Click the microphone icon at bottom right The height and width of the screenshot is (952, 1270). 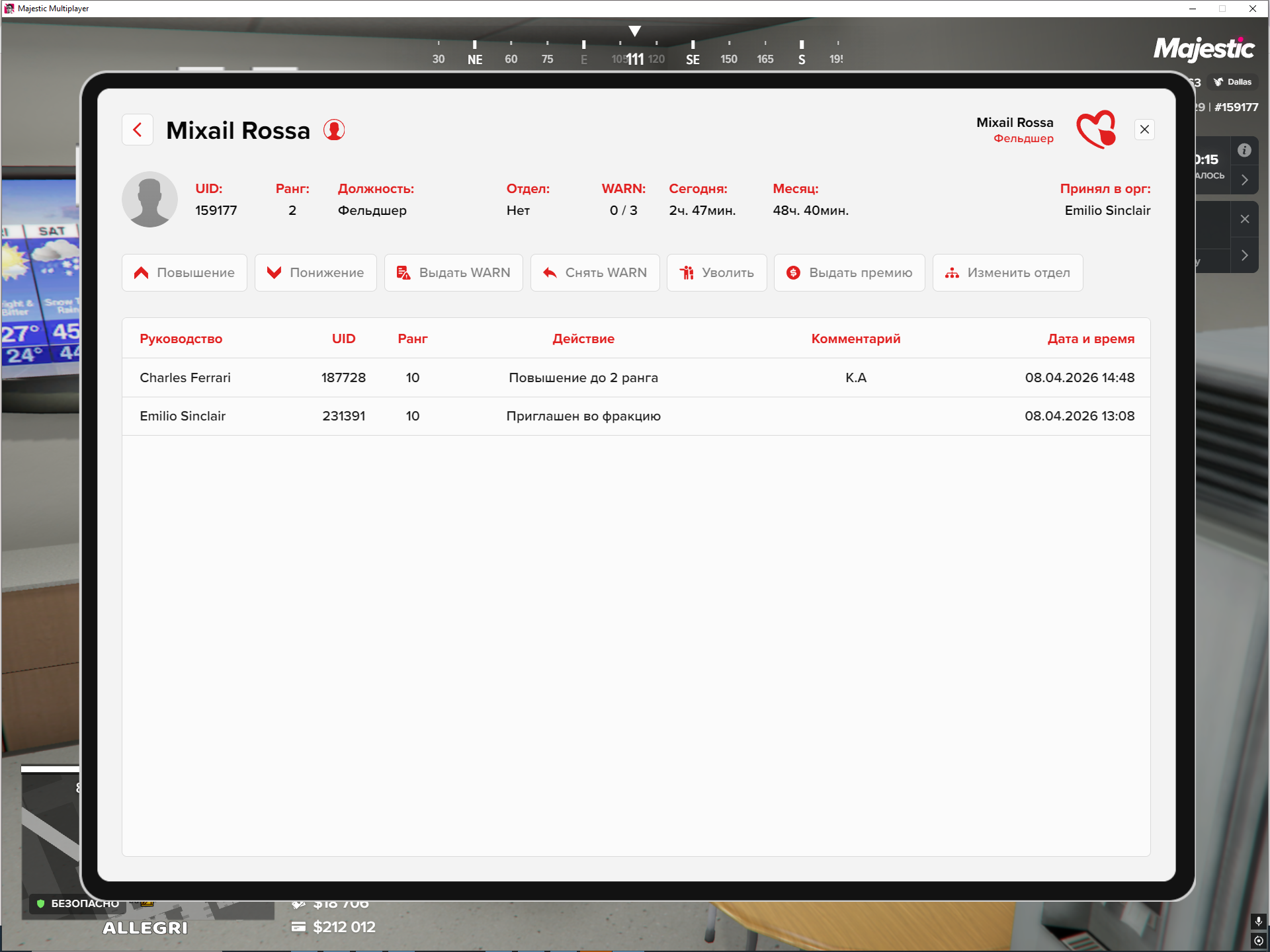1258,921
